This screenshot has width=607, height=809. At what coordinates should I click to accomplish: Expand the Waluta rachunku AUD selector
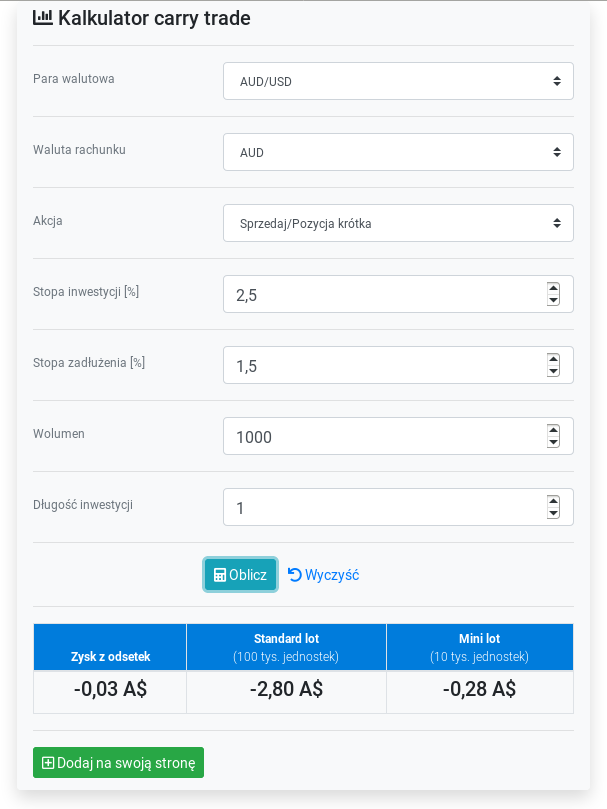[x=398, y=152]
